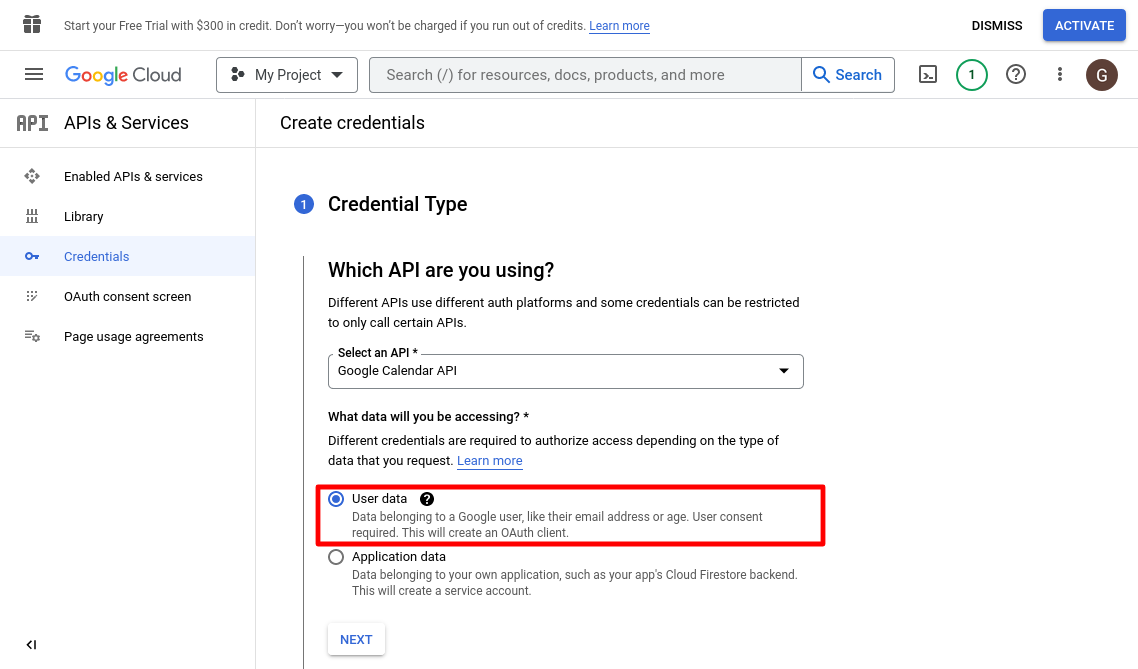
Task: Click the help tooltip icon beside User data
Action: pyautogui.click(x=427, y=499)
